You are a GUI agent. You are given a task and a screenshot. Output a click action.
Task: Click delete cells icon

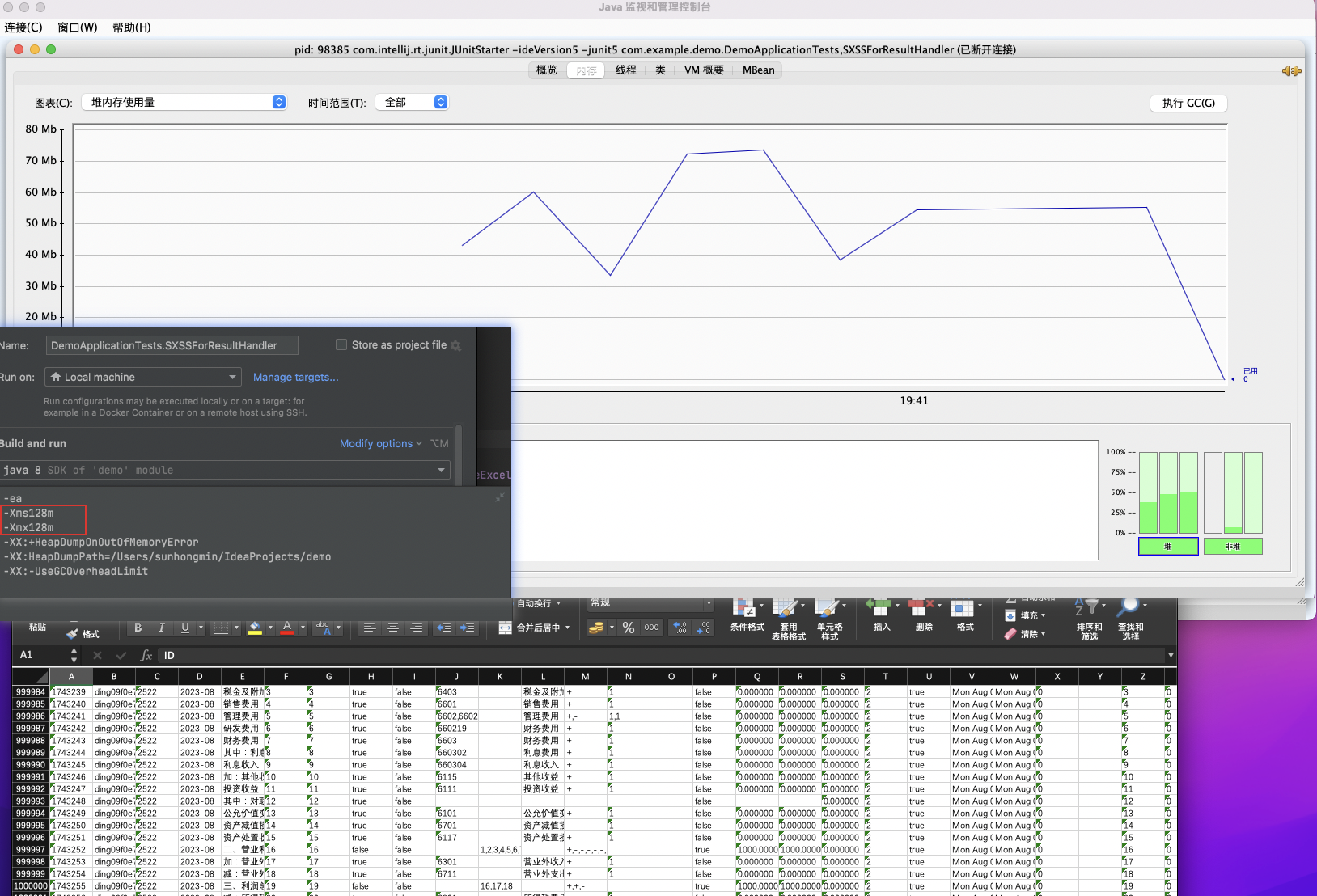coord(921,606)
